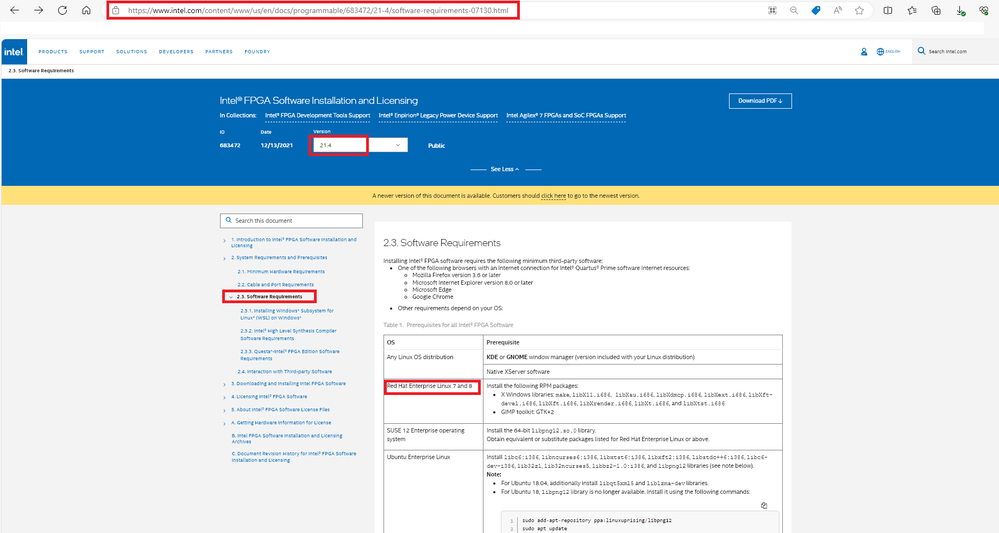Collapse 2.3 Software Requirements chevron
Image resolution: width=999 pixels, height=533 pixels.
point(231,297)
